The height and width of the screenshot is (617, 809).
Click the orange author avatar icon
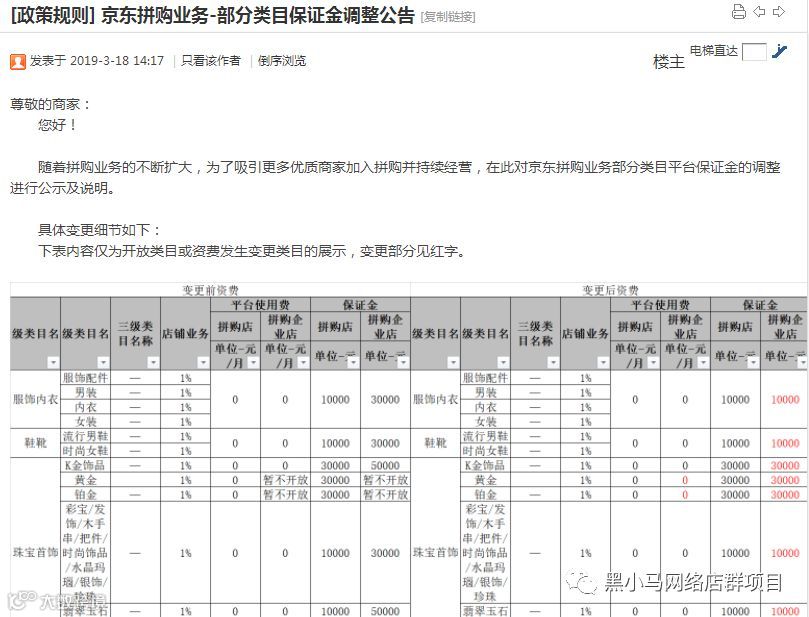[x=18, y=61]
